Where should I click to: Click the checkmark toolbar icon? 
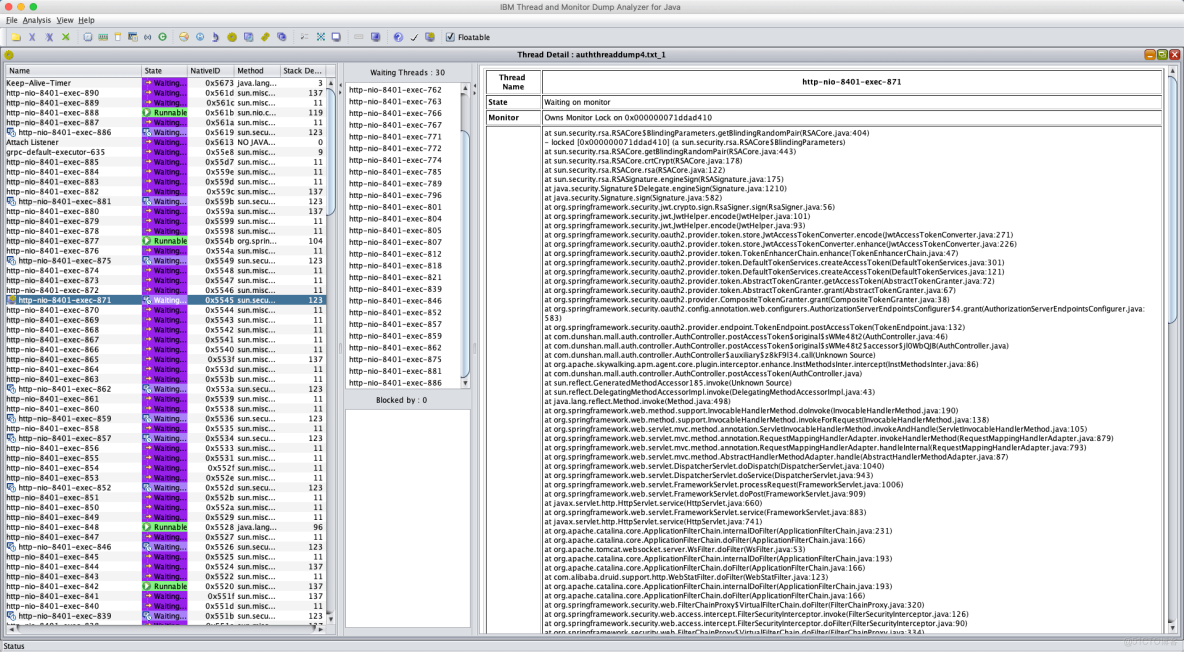[414, 37]
